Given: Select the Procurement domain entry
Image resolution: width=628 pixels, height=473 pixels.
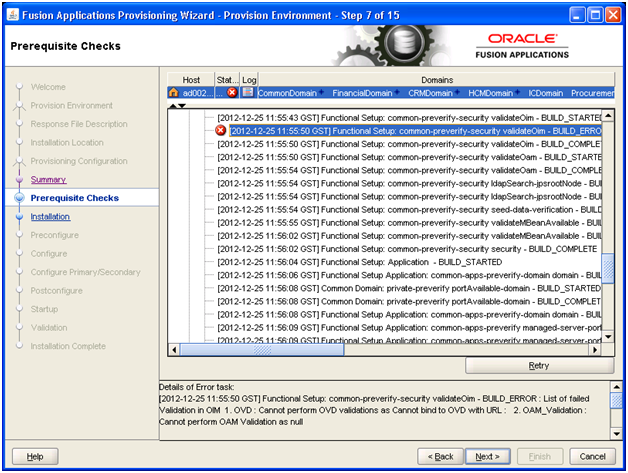Looking at the screenshot, I should tap(592, 93).
